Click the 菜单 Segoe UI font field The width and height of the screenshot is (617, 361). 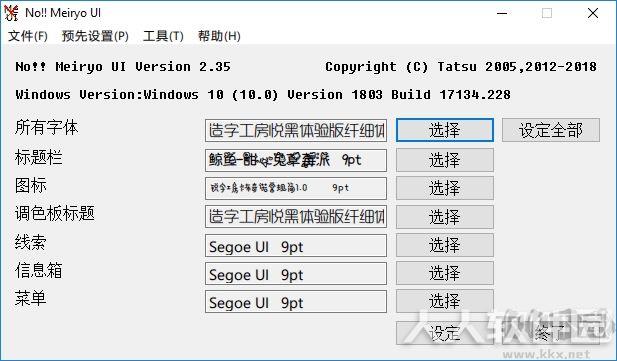[296, 302]
